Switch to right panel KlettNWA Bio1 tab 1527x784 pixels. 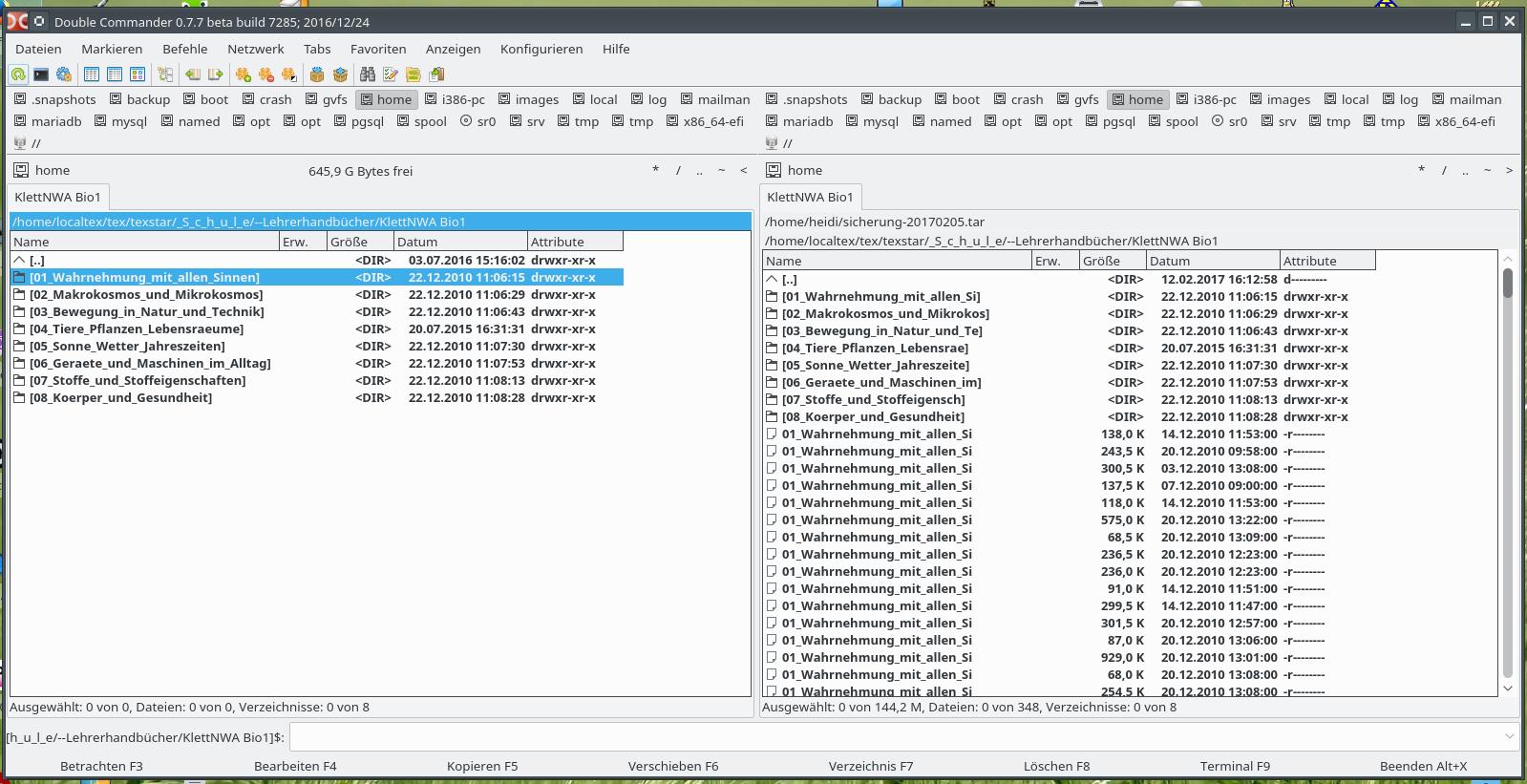[809, 197]
